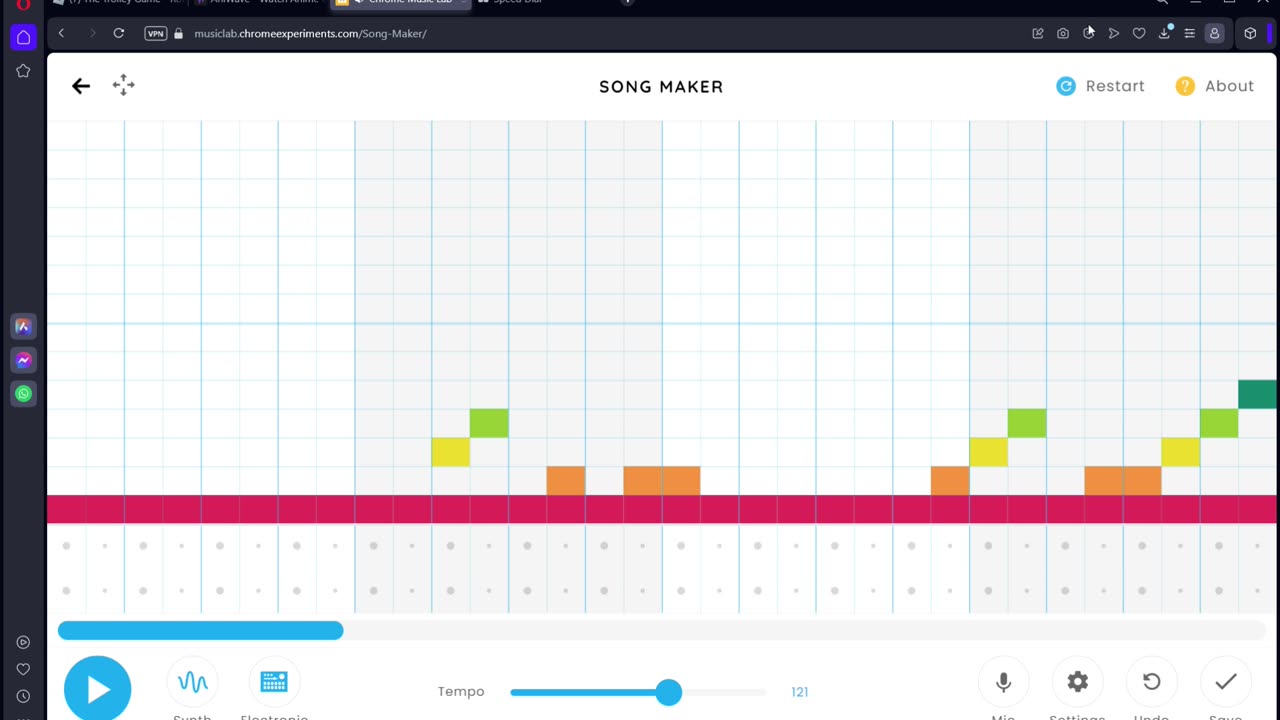Switch to the Chrome Music Lab tab
Image resolution: width=1280 pixels, height=720 pixels.
click(x=400, y=3)
